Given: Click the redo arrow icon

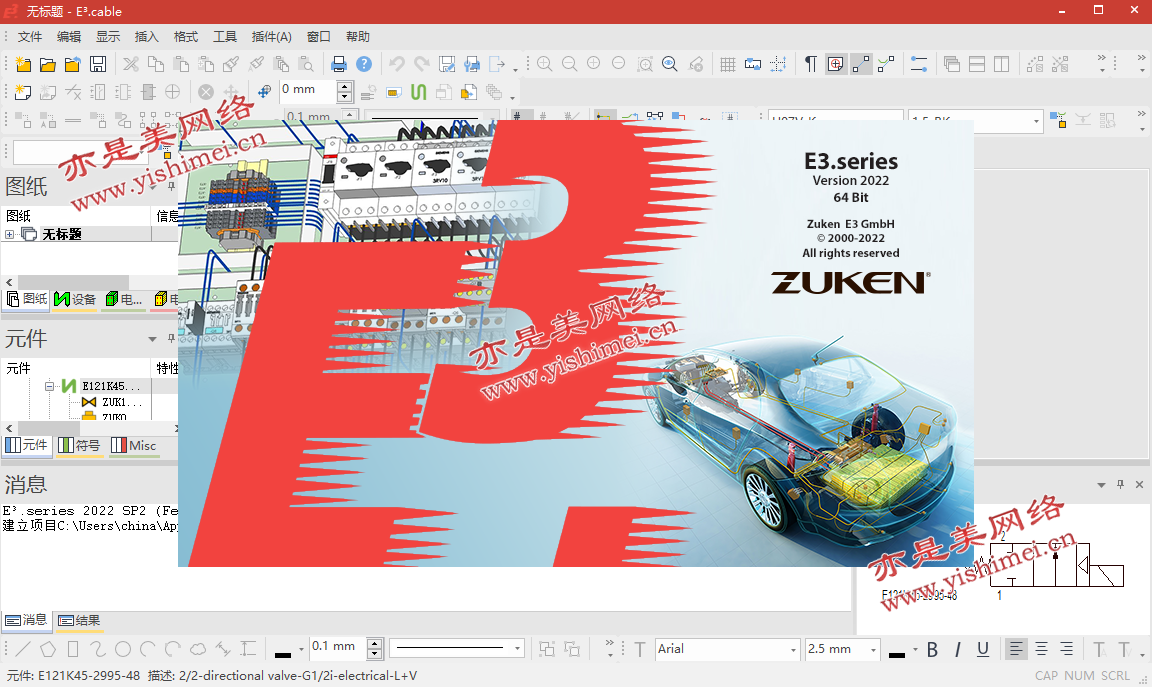Looking at the screenshot, I should tap(422, 65).
